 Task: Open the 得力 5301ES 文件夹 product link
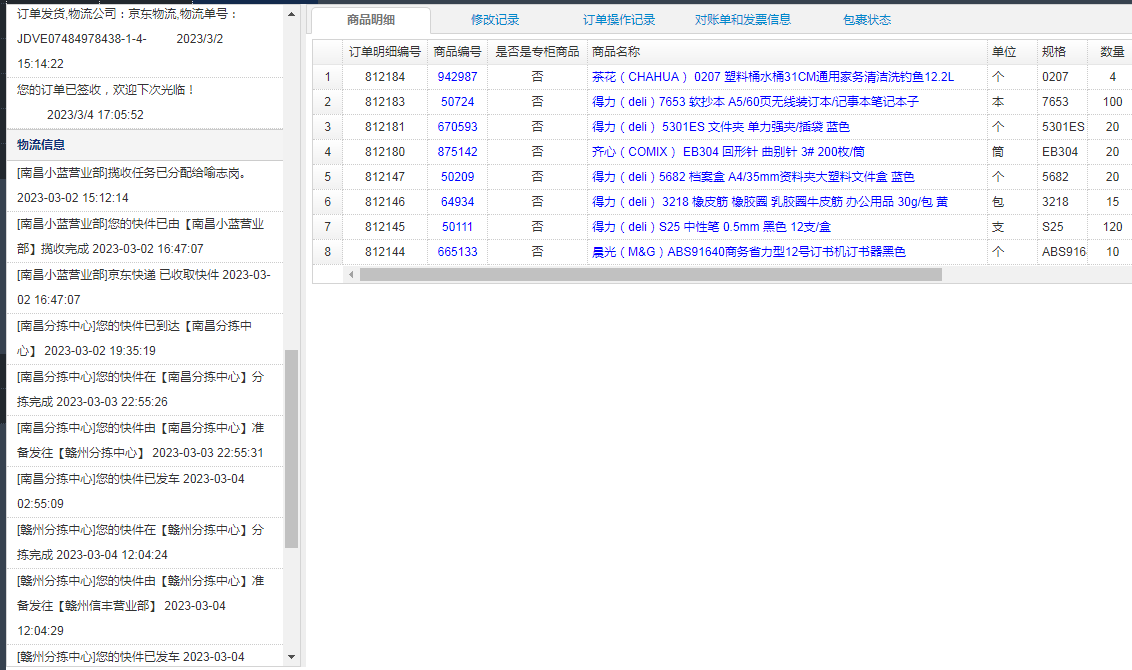[x=720, y=127]
